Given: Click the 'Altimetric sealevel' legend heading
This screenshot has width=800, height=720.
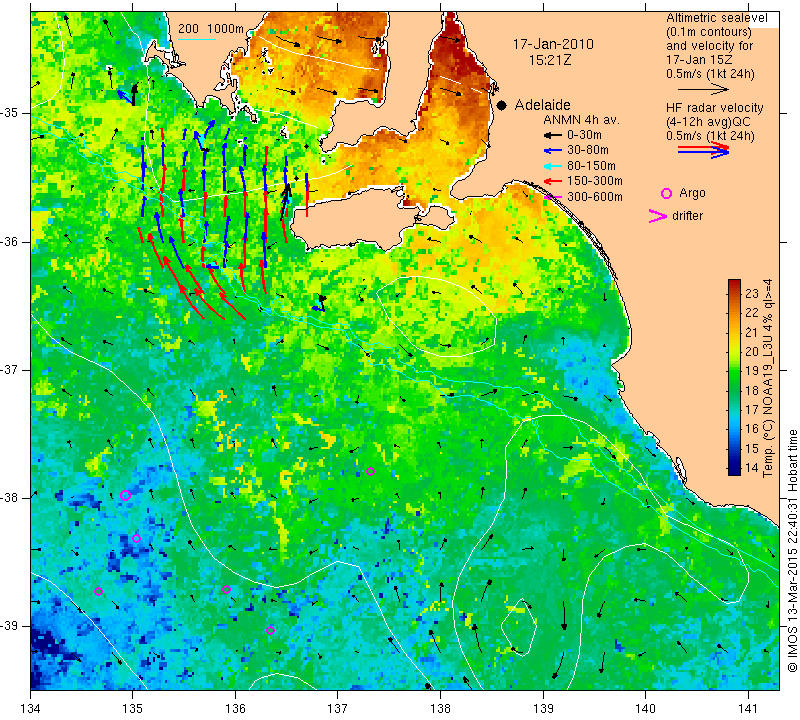Looking at the screenshot, I should point(717,18).
